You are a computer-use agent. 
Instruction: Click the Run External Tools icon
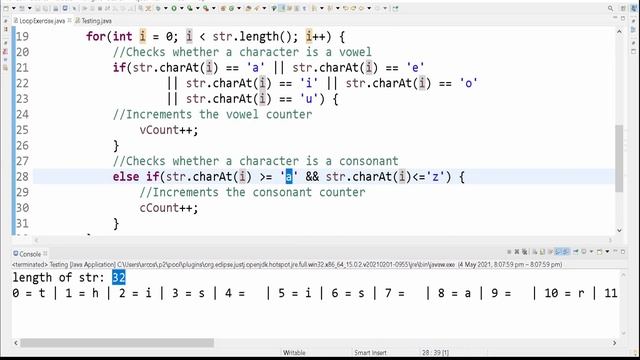click(206, 8)
